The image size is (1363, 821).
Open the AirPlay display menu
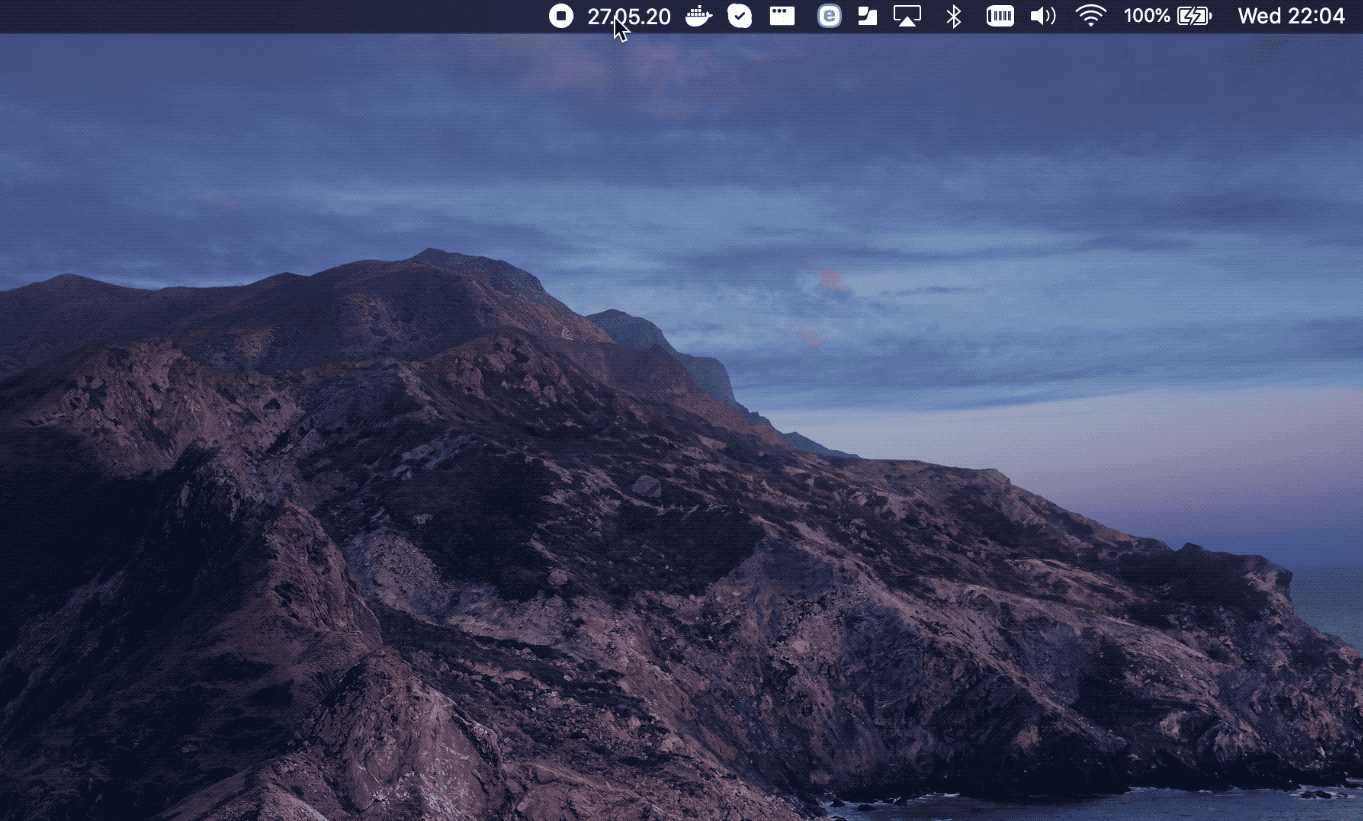tap(907, 16)
